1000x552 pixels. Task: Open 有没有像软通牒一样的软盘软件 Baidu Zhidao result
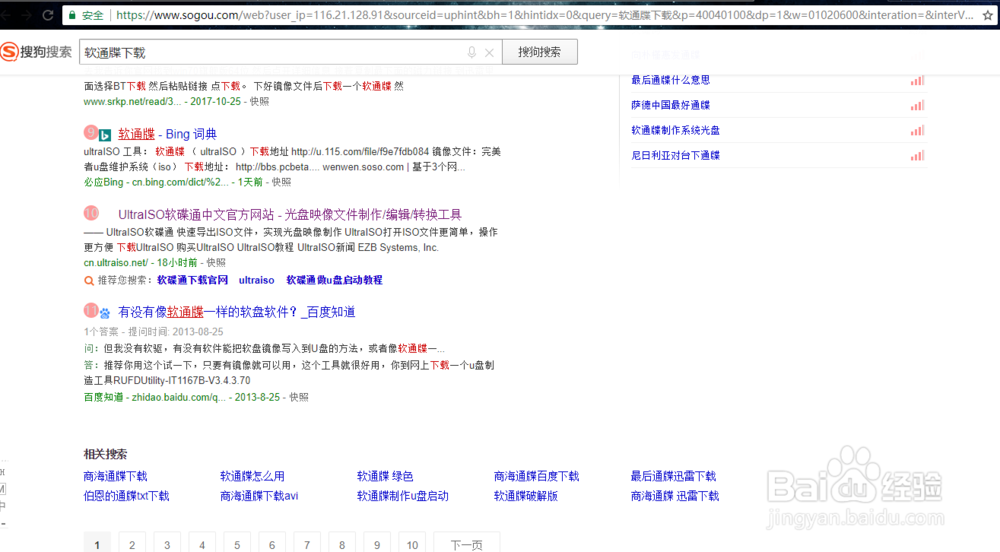coord(237,312)
